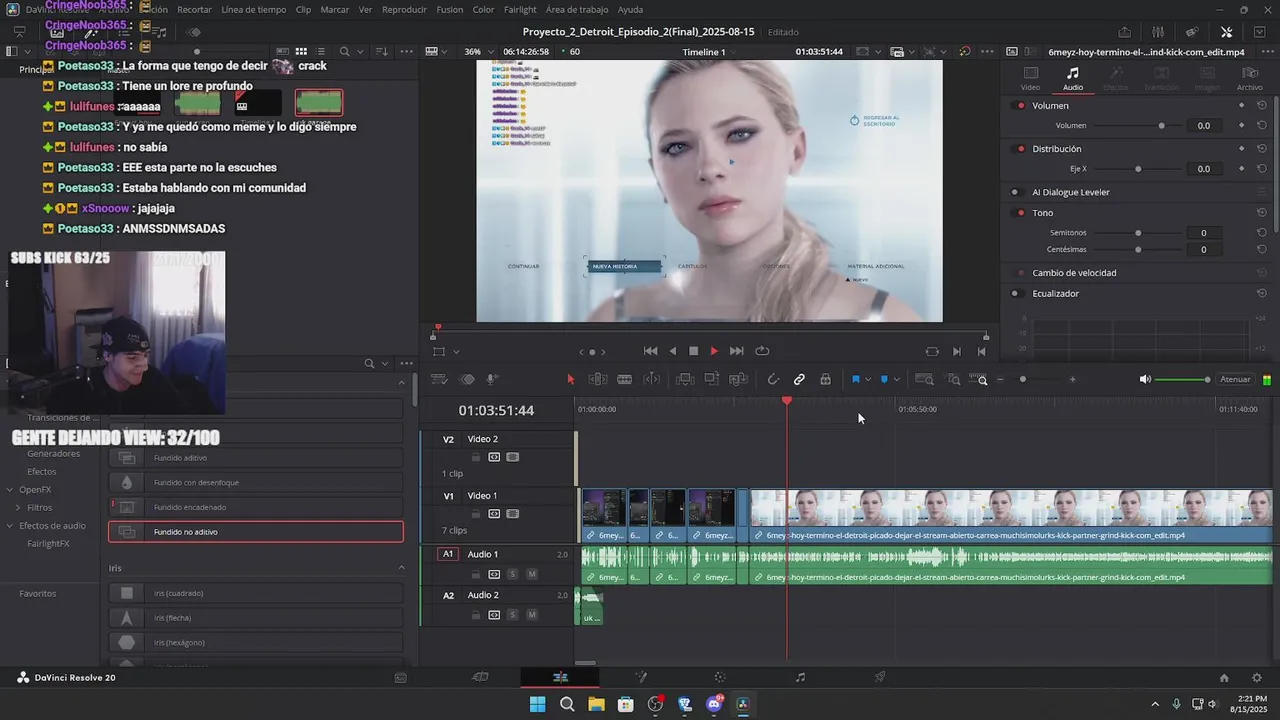The height and width of the screenshot is (720, 1280).
Task: Open the Audio tab in Inspector
Action: coord(1072,79)
